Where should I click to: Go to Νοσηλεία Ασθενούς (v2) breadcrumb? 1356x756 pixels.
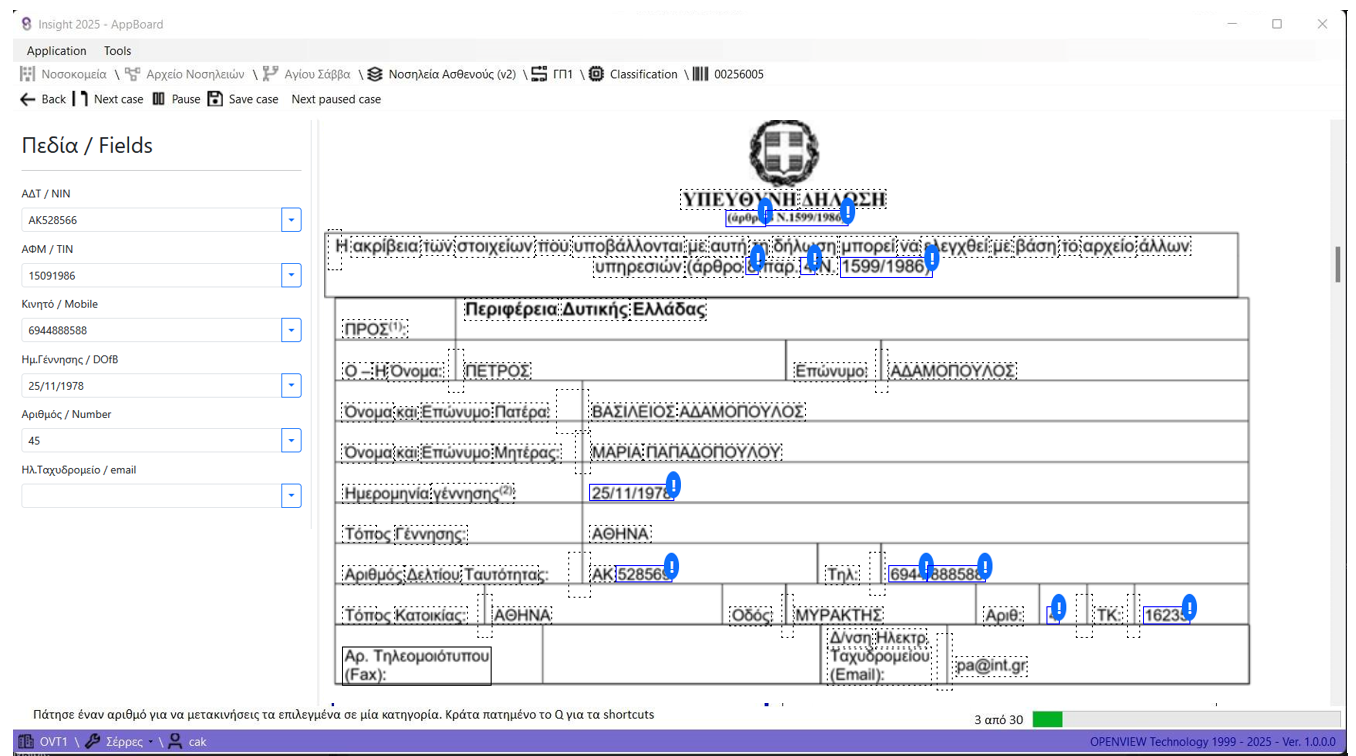(451, 74)
